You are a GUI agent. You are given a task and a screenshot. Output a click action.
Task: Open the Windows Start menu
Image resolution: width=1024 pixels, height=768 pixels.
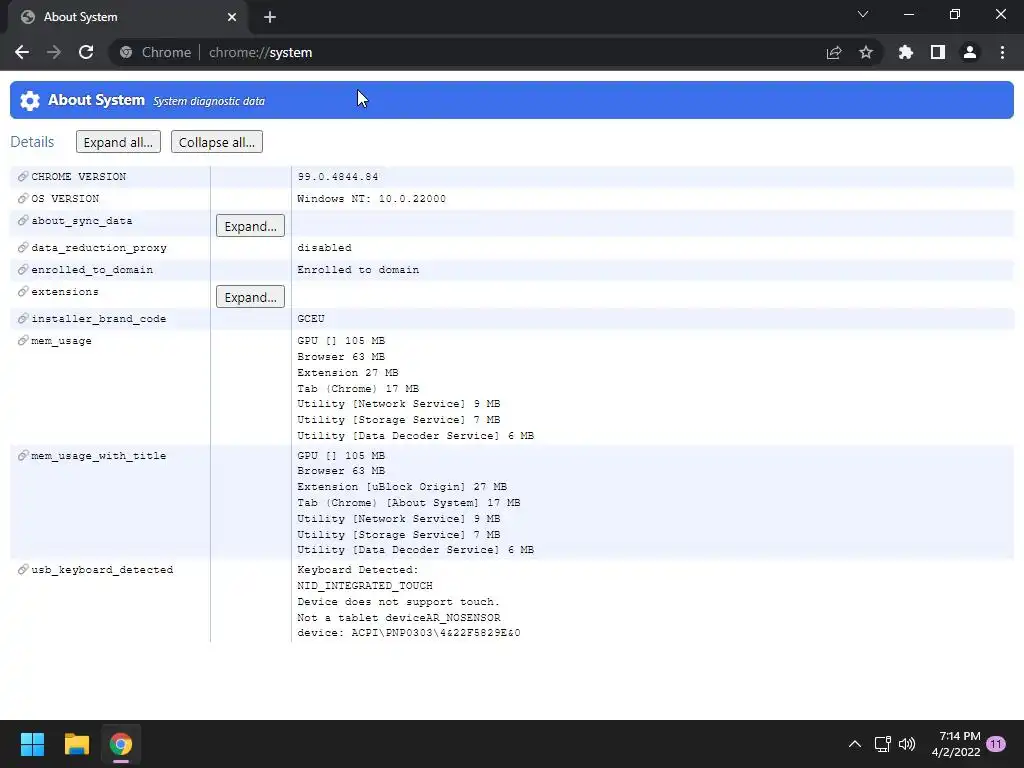pos(32,744)
